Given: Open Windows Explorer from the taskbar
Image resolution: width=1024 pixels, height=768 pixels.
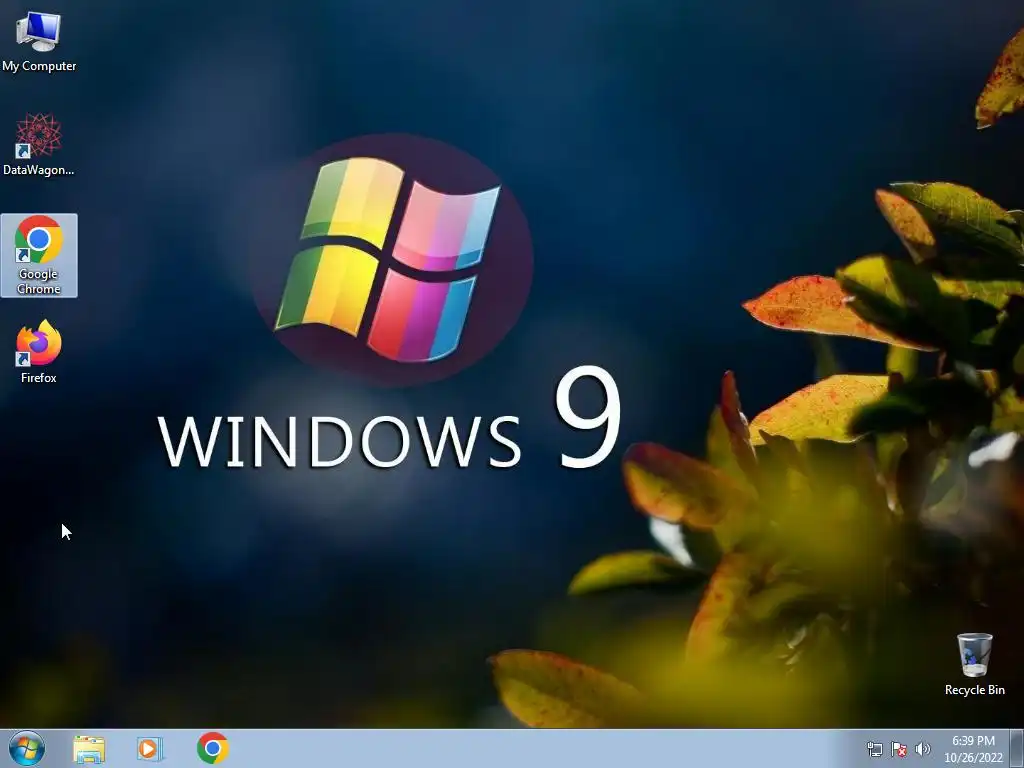Looking at the screenshot, I should [89, 749].
